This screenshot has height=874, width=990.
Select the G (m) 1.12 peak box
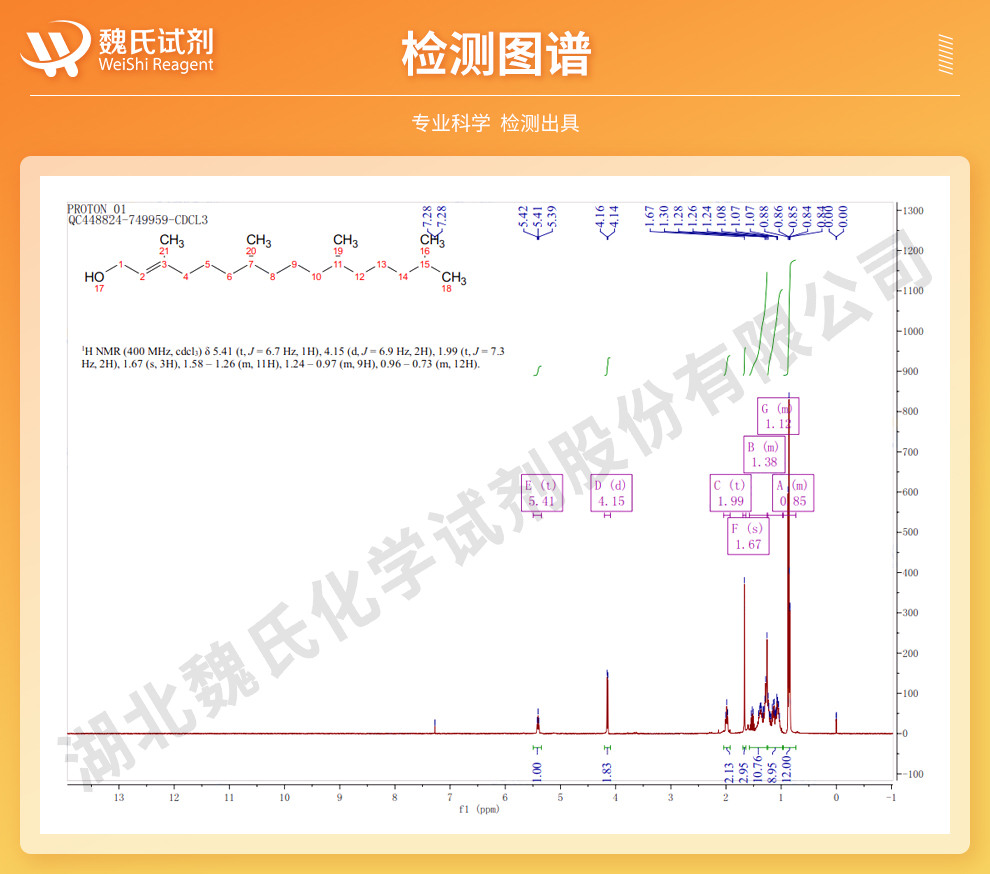point(777,416)
